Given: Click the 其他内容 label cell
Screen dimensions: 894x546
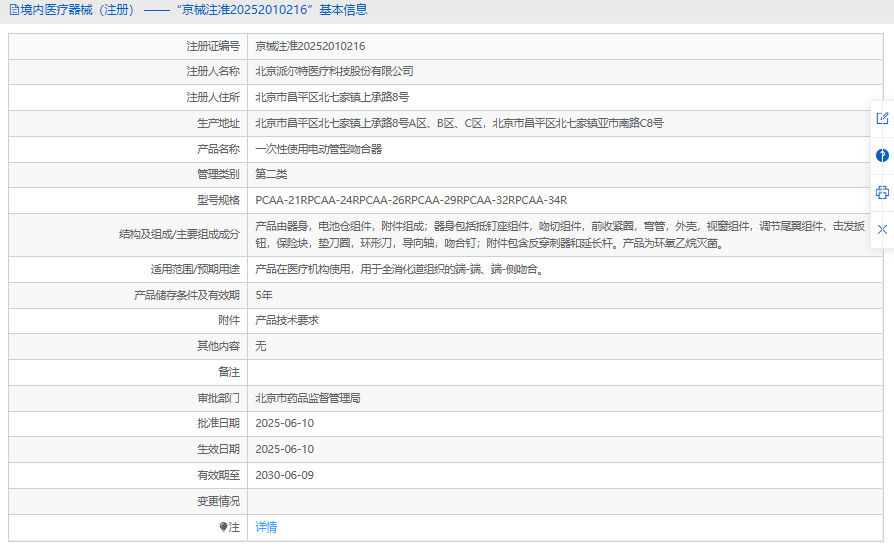Looking at the screenshot, I should tap(128, 346).
